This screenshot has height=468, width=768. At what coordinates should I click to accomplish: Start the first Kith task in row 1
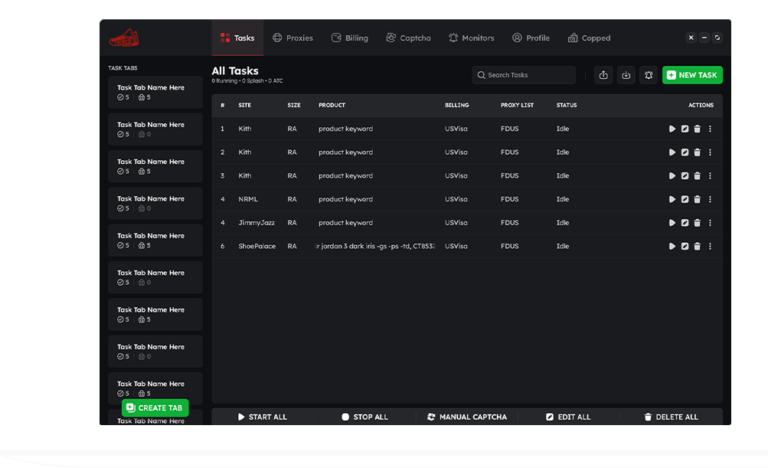[672, 129]
